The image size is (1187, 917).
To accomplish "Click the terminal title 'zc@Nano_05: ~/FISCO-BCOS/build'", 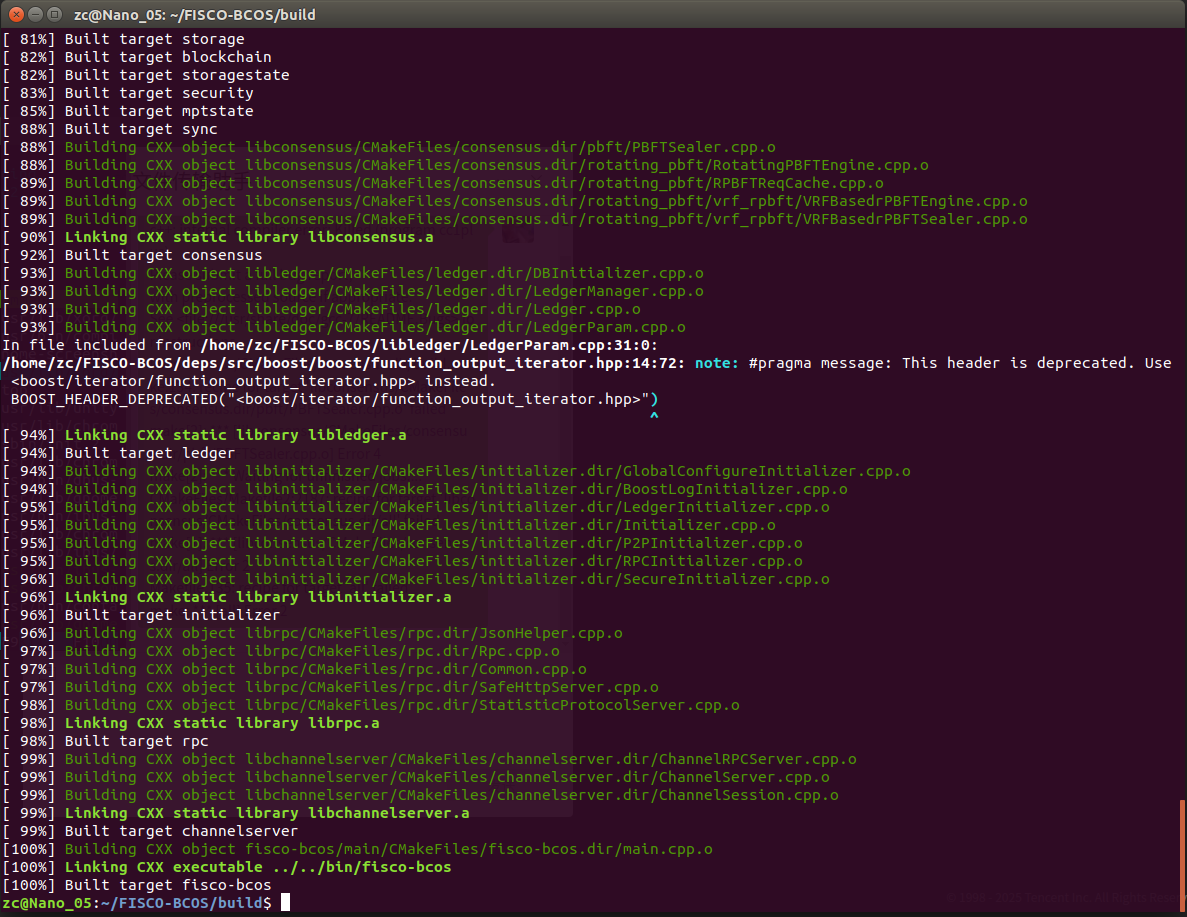I will tap(195, 14).
